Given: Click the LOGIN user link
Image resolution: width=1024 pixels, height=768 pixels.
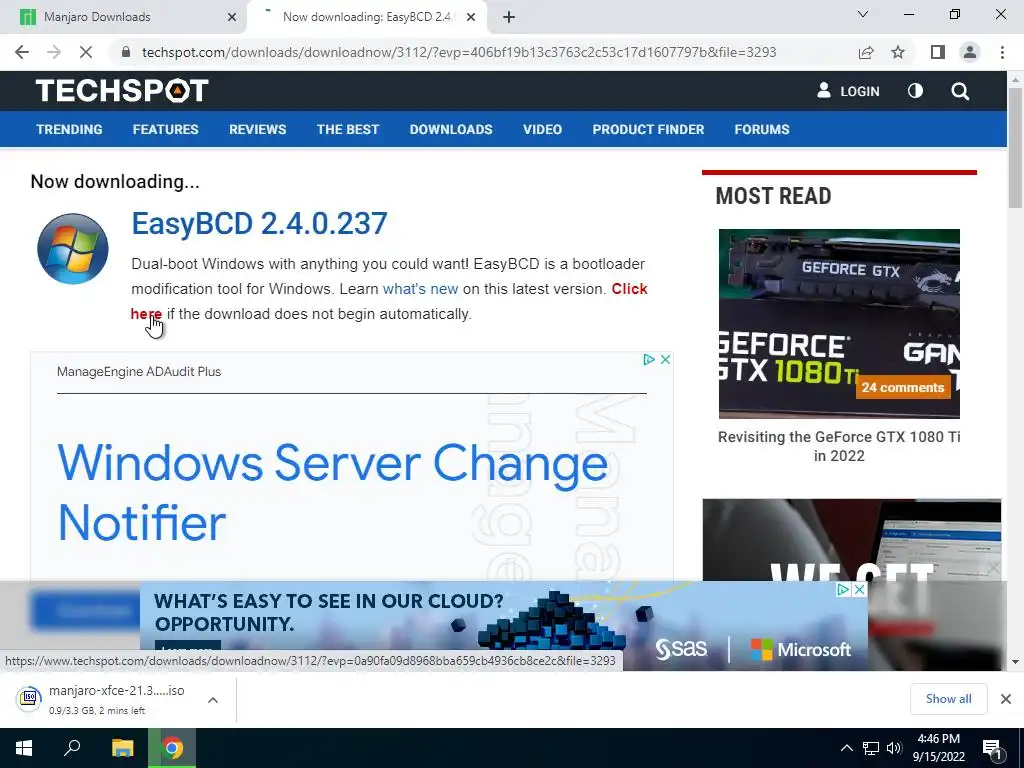Looking at the screenshot, I should coord(848,91).
